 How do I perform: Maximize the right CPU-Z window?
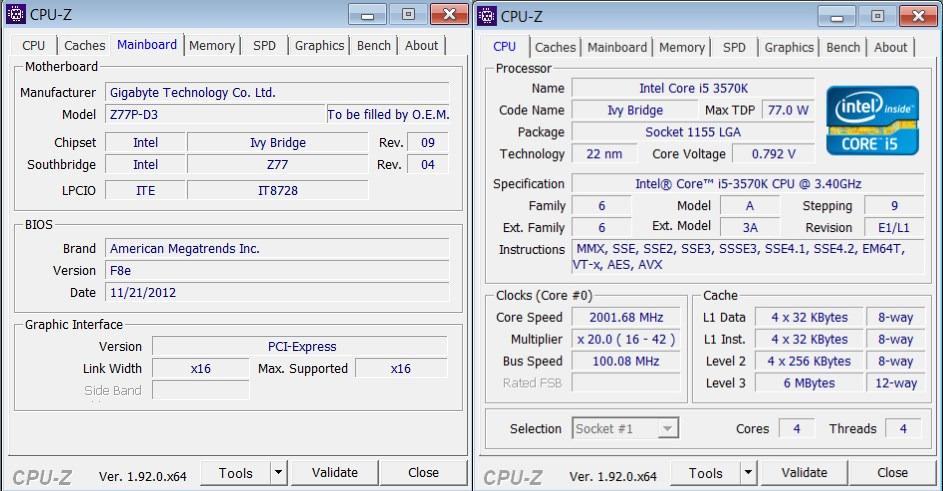point(877,16)
